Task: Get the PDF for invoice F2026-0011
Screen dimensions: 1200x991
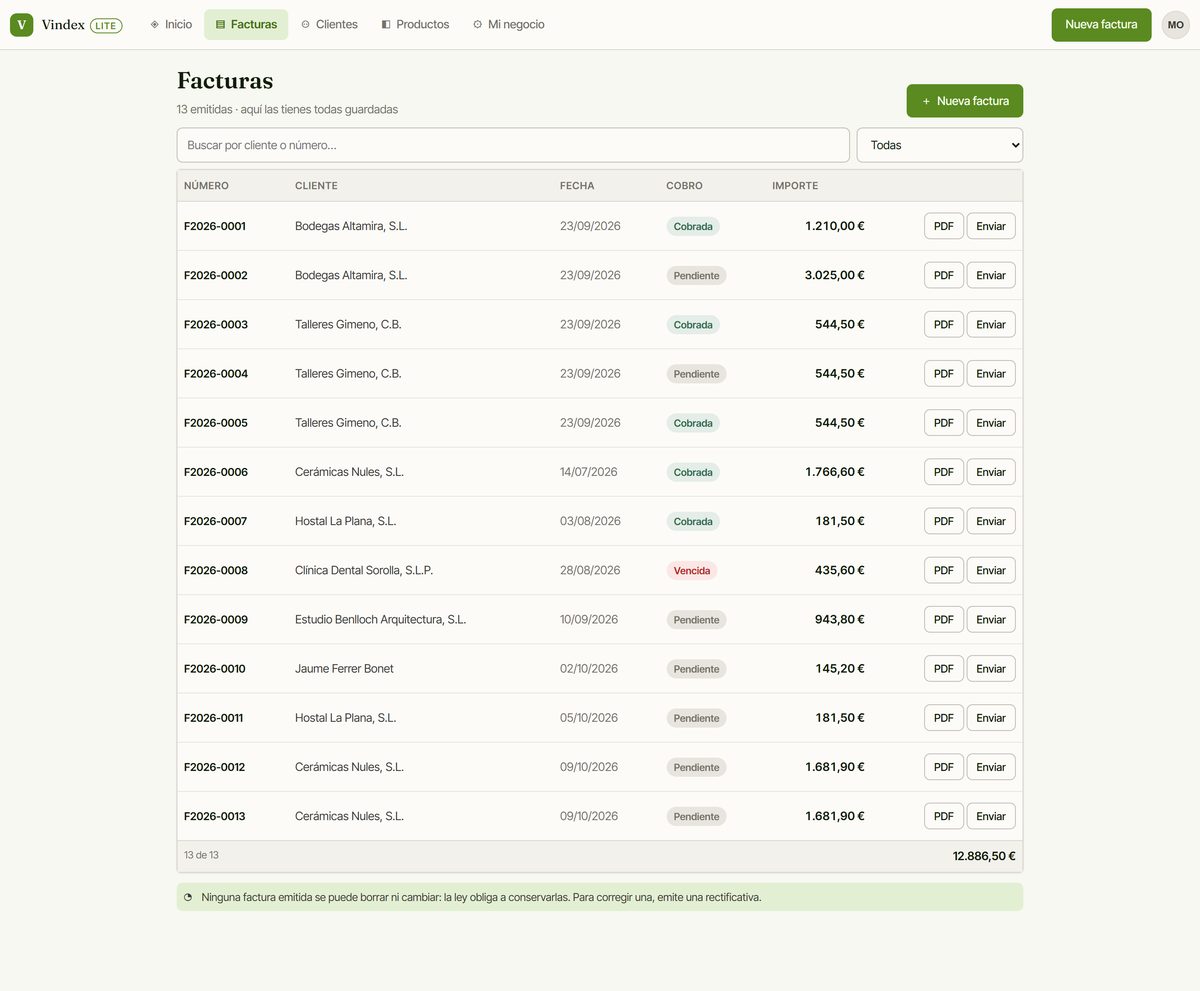Action: [944, 718]
